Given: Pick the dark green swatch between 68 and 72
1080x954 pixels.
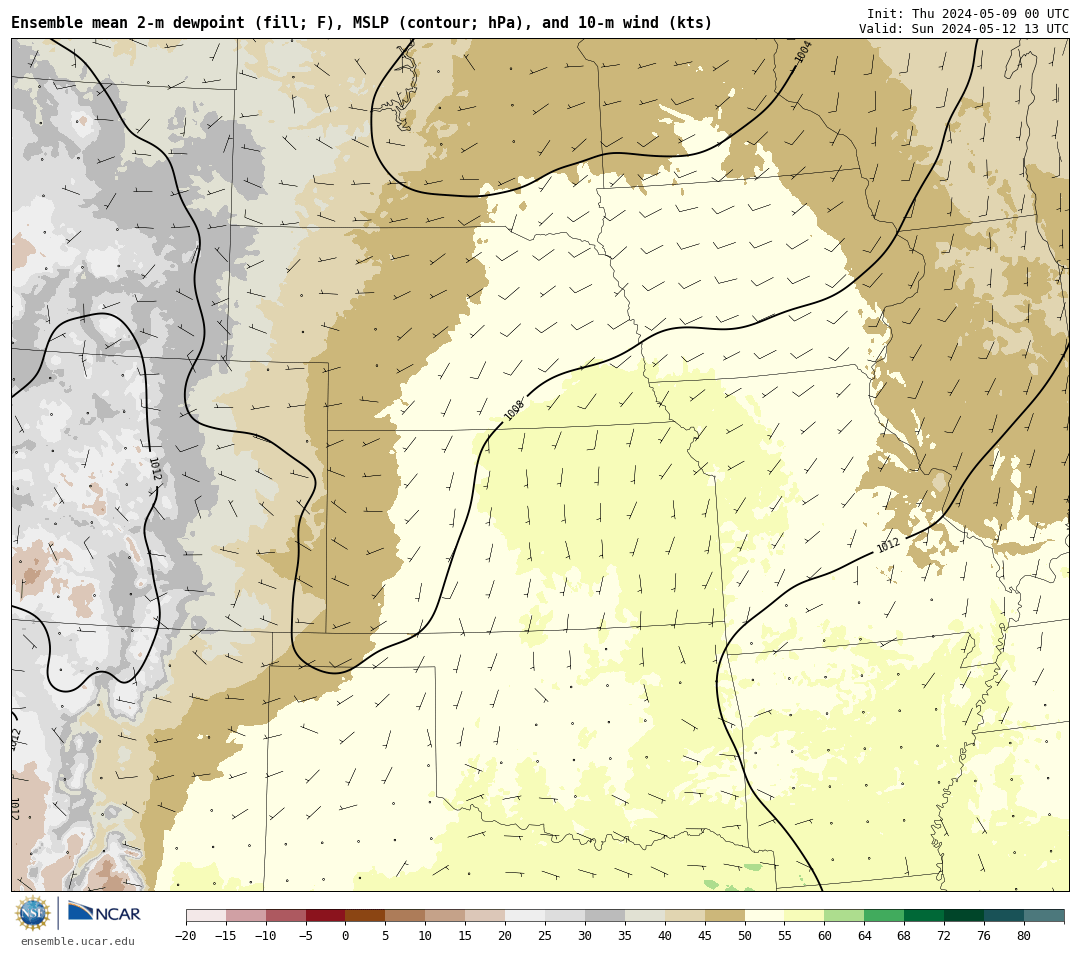Looking at the screenshot, I should [925, 916].
